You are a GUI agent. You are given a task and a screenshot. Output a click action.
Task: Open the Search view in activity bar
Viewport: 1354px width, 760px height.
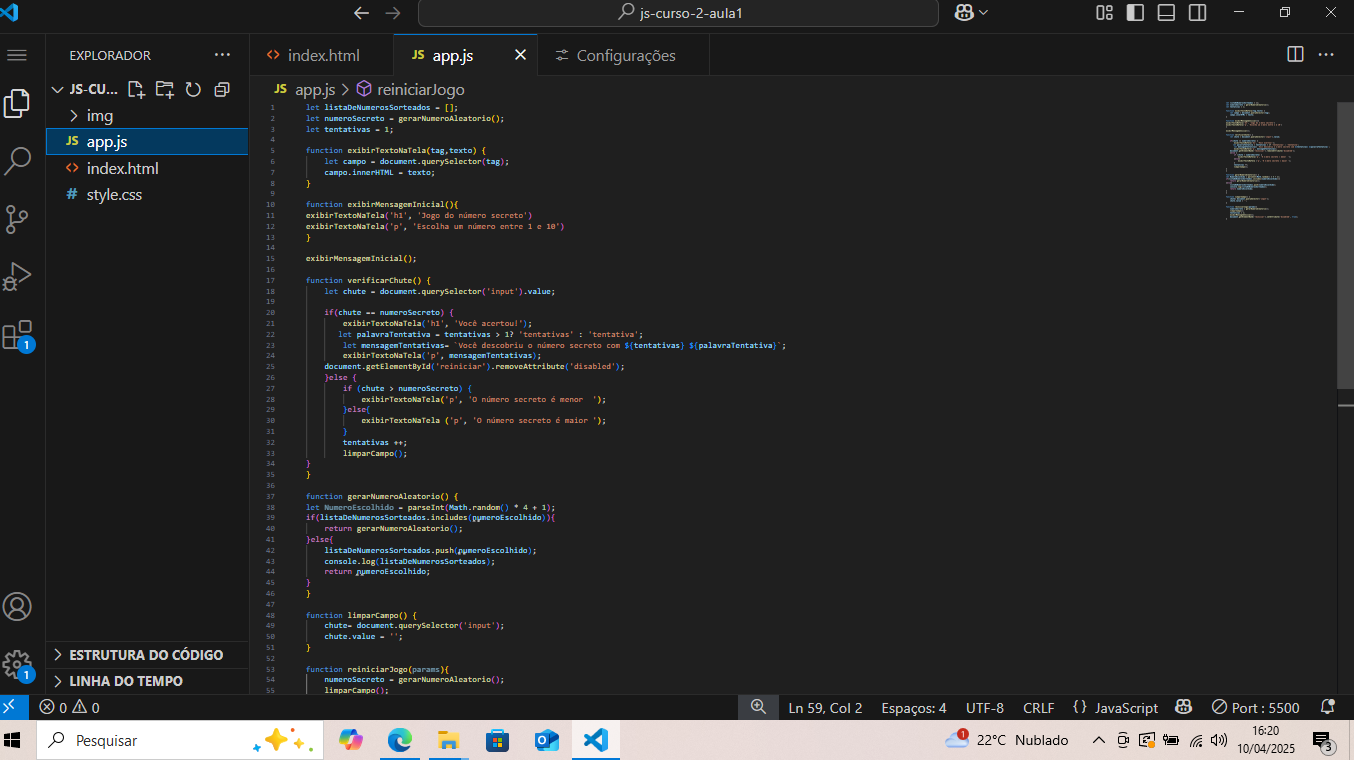pos(18,161)
